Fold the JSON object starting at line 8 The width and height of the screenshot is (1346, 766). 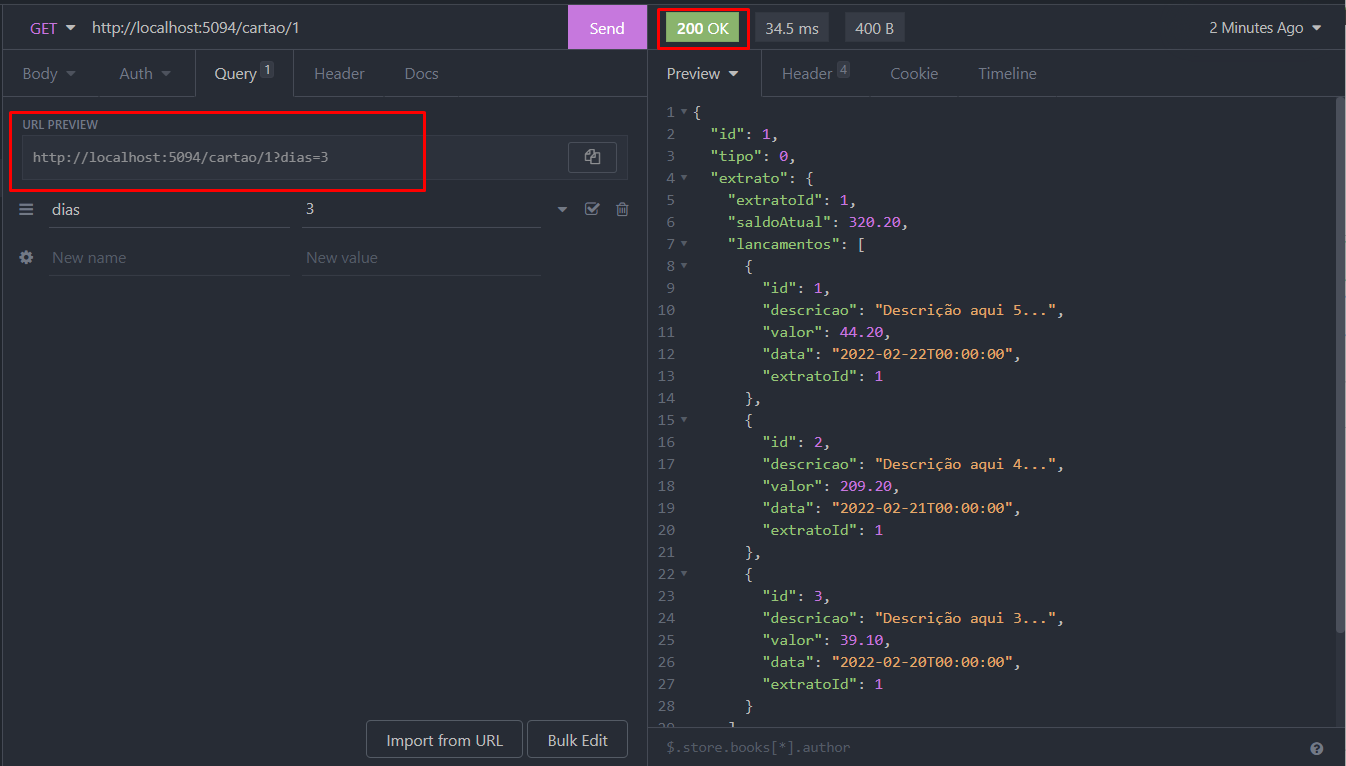click(x=684, y=266)
